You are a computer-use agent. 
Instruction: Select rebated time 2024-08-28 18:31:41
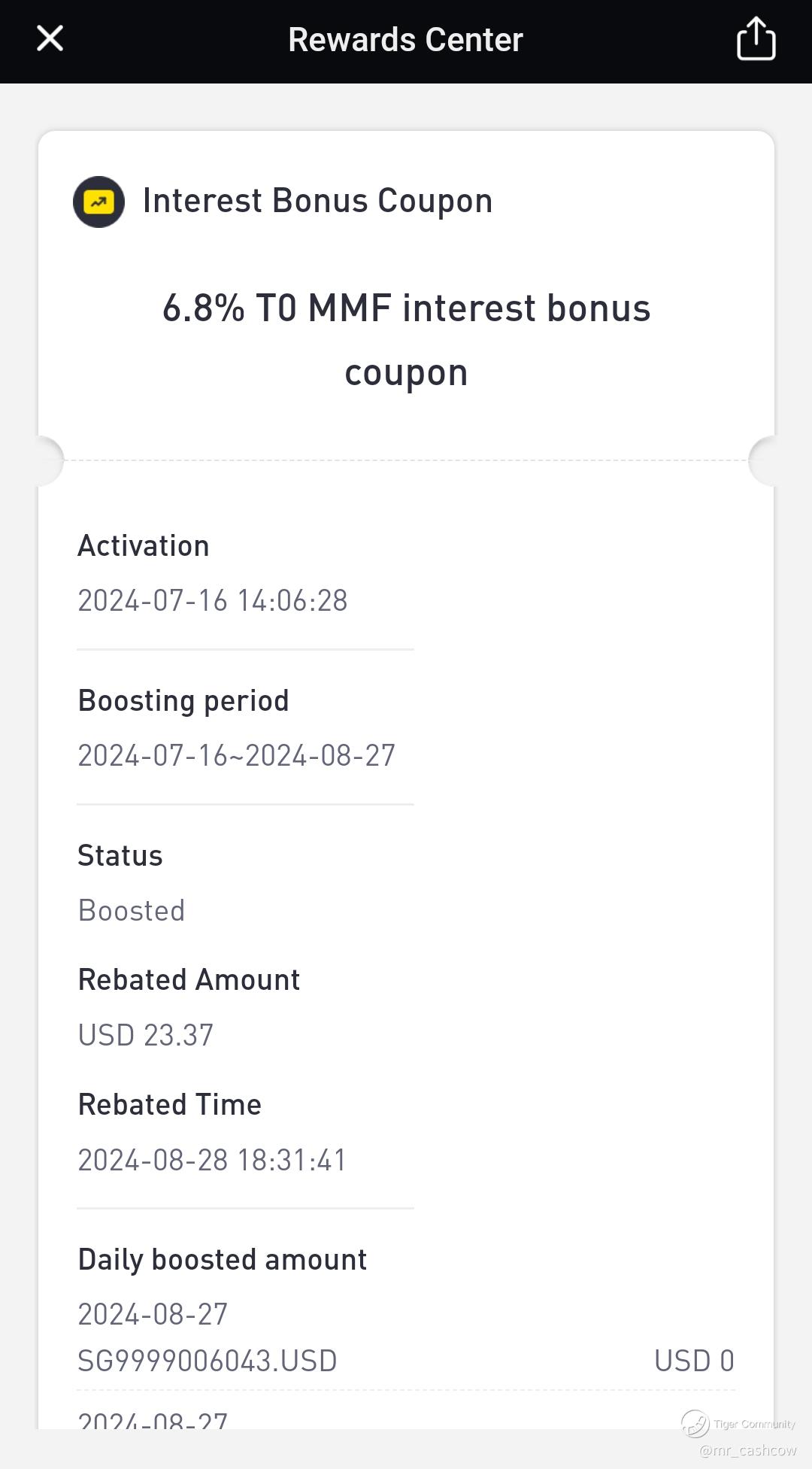pyautogui.click(x=212, y=1161)
